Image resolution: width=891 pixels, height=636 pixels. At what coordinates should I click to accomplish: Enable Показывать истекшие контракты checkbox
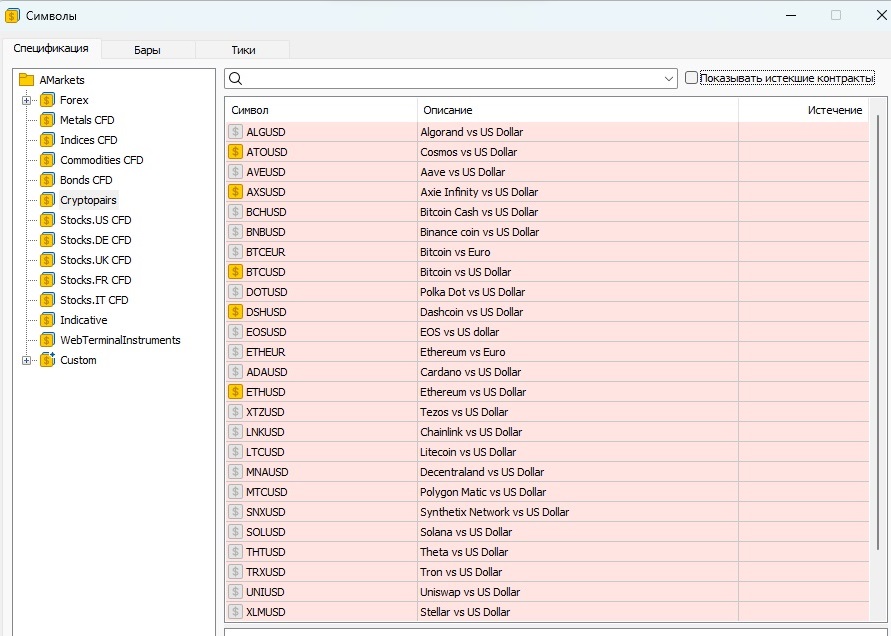point(691,77)
